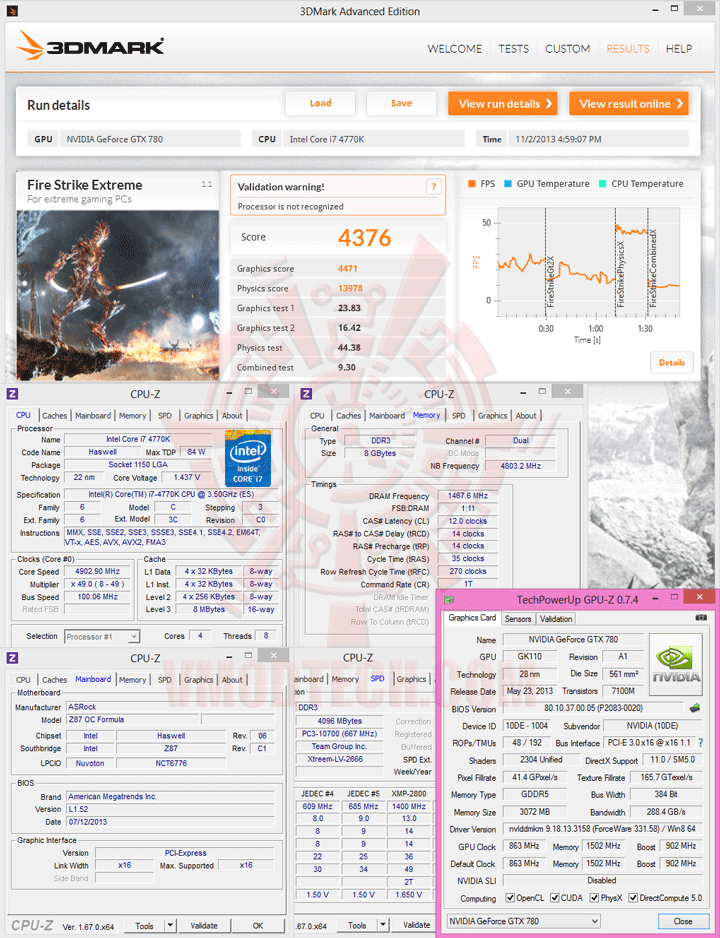Click the CPU Temperature teal legend square
Image resolution: width=720 pixels, height=938 pixels.
point(603,184)
